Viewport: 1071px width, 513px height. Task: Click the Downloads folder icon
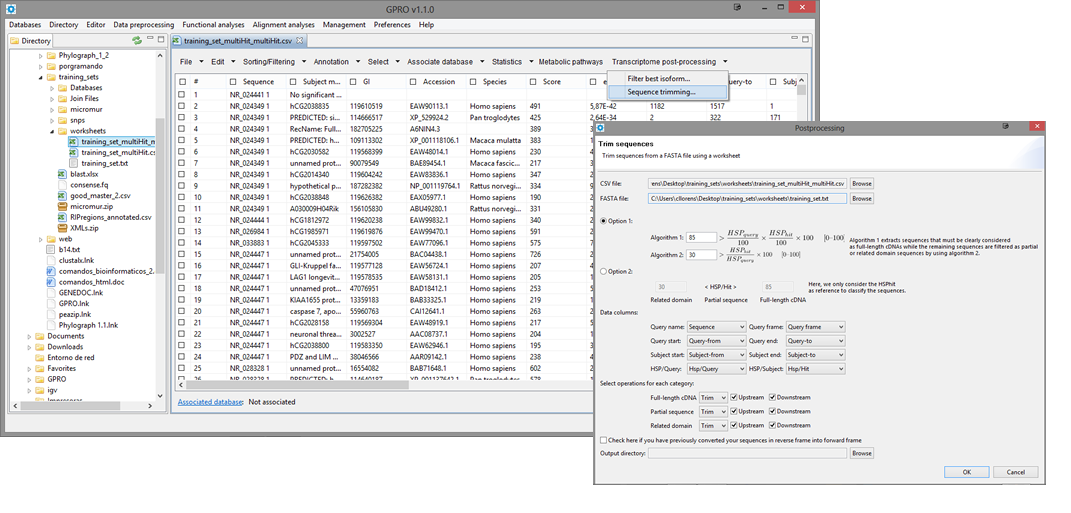[x=39, y=347]
